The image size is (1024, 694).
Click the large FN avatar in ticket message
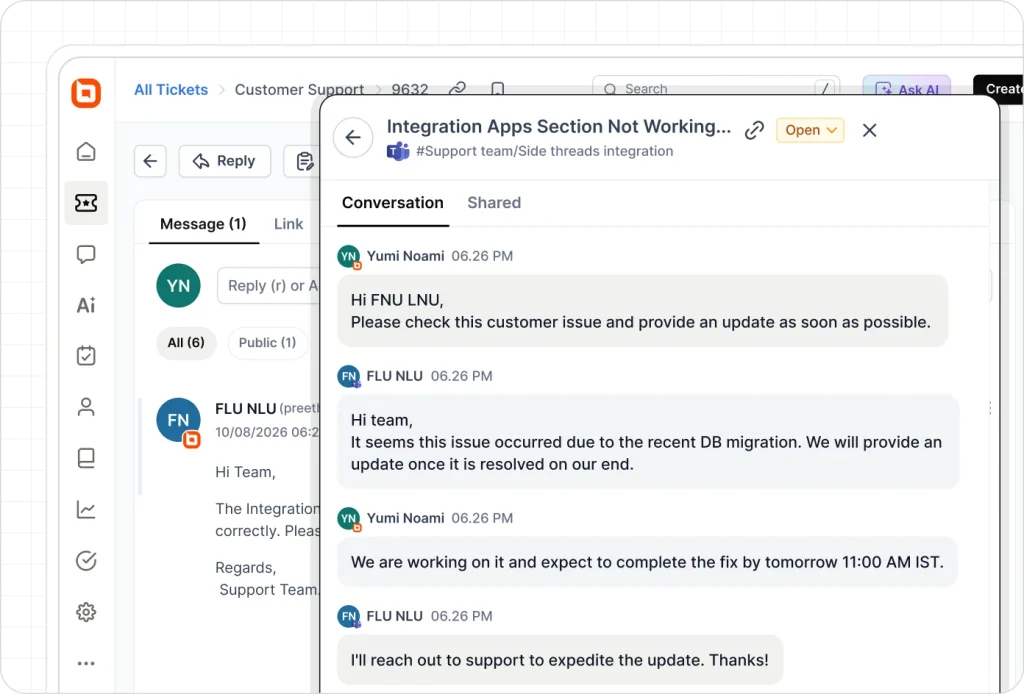click(x=178, y=420)
